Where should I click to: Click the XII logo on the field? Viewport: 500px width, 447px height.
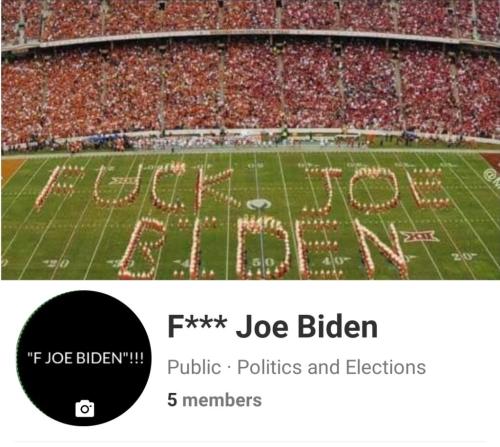tap(421, 236)
